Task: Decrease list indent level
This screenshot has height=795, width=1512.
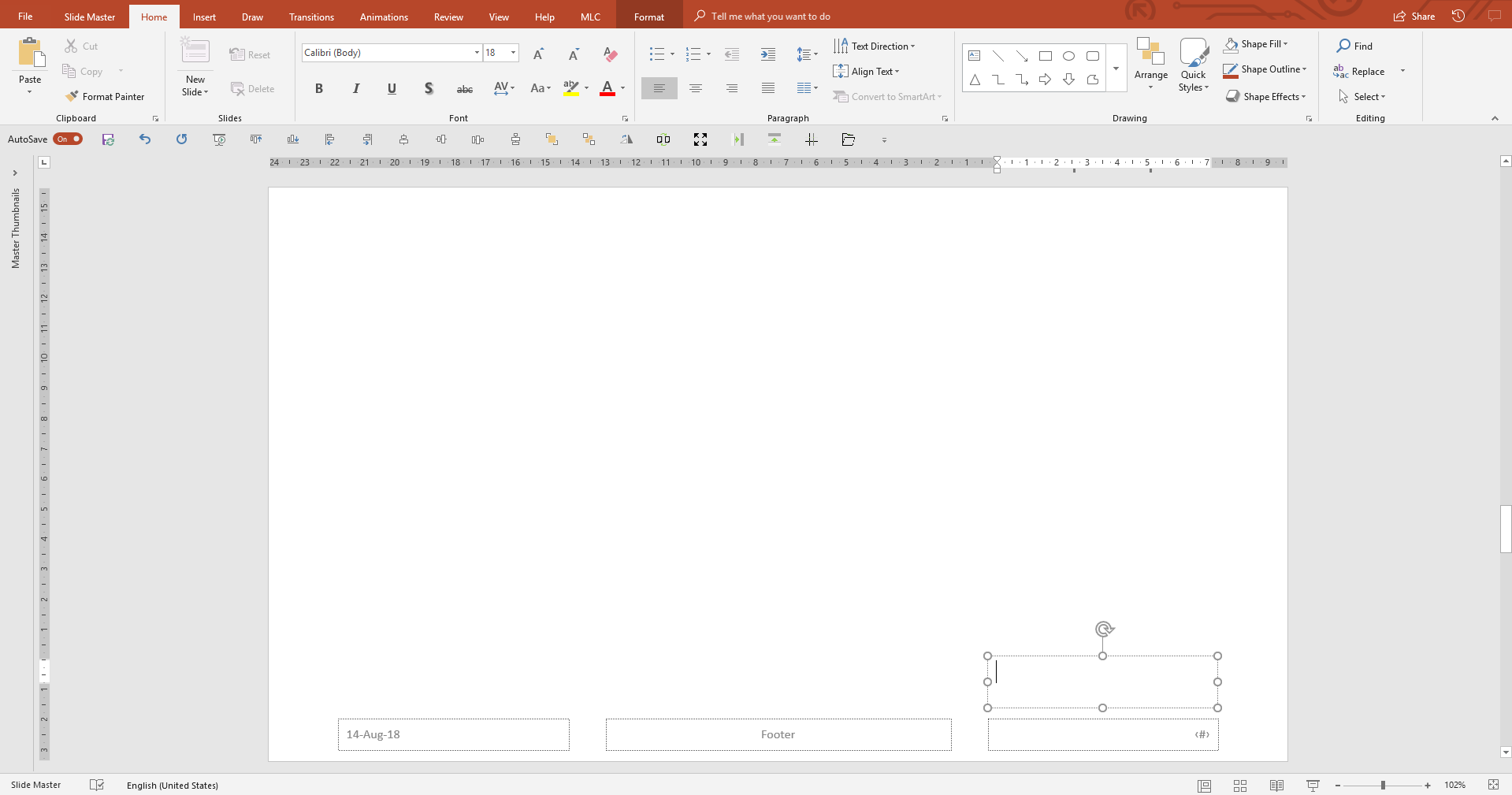Action: pos(732,54)
